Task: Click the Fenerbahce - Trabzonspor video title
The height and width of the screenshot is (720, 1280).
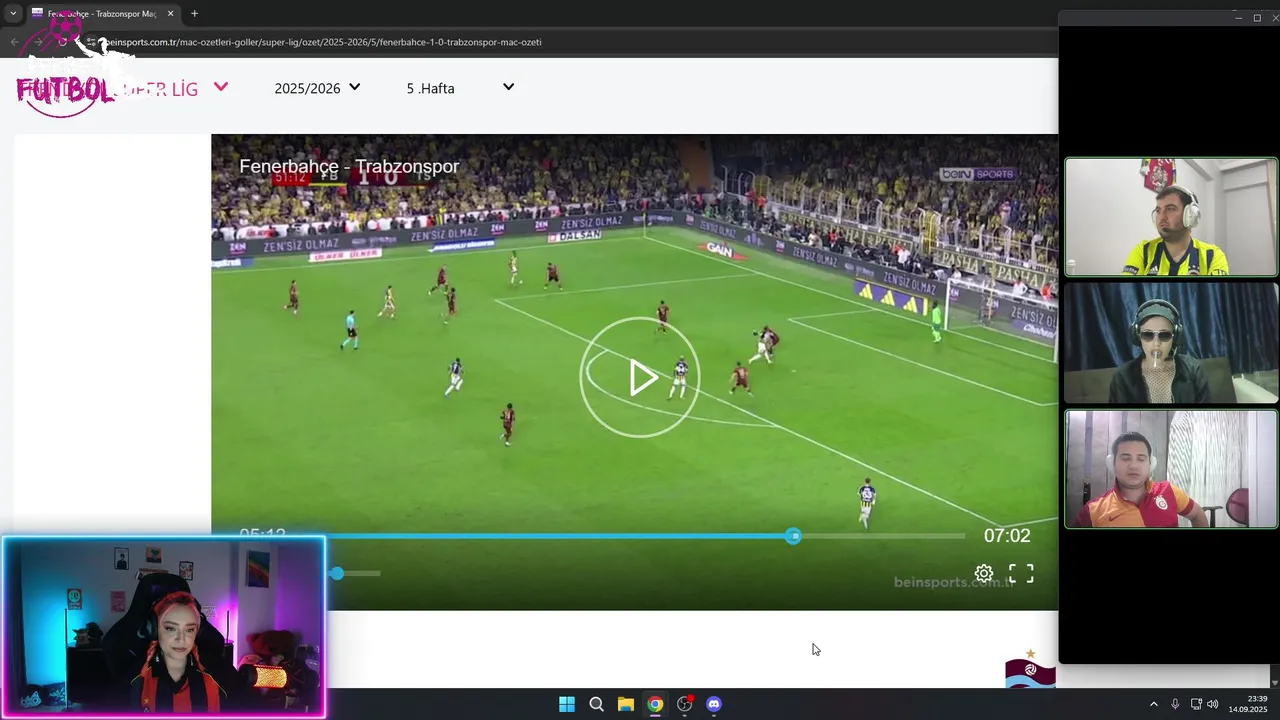Action: pos(349,166)
